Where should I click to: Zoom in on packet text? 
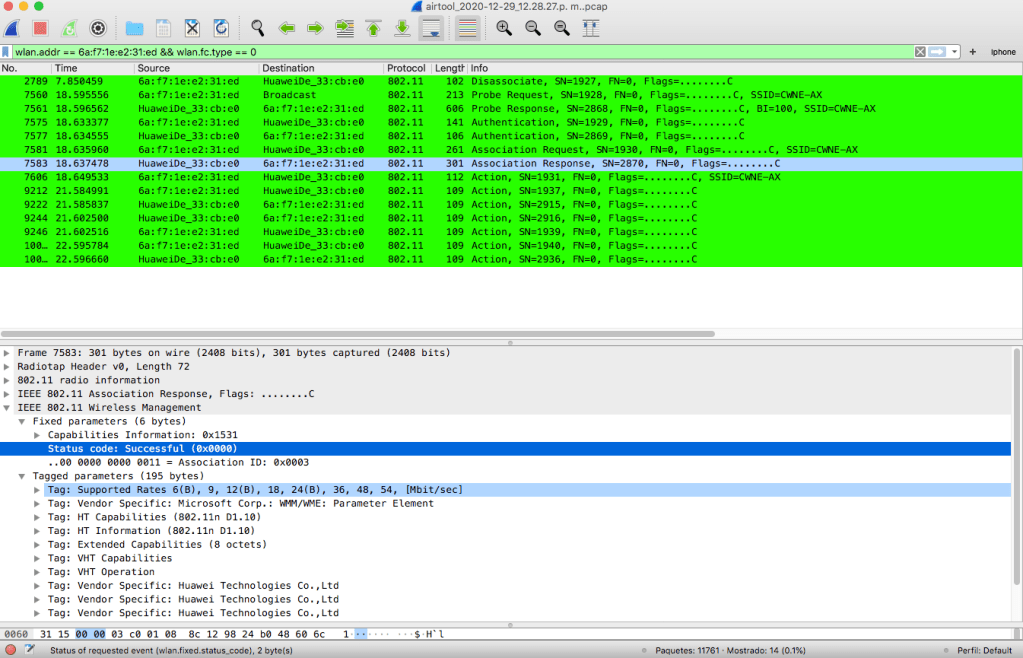tap(504, 28)
